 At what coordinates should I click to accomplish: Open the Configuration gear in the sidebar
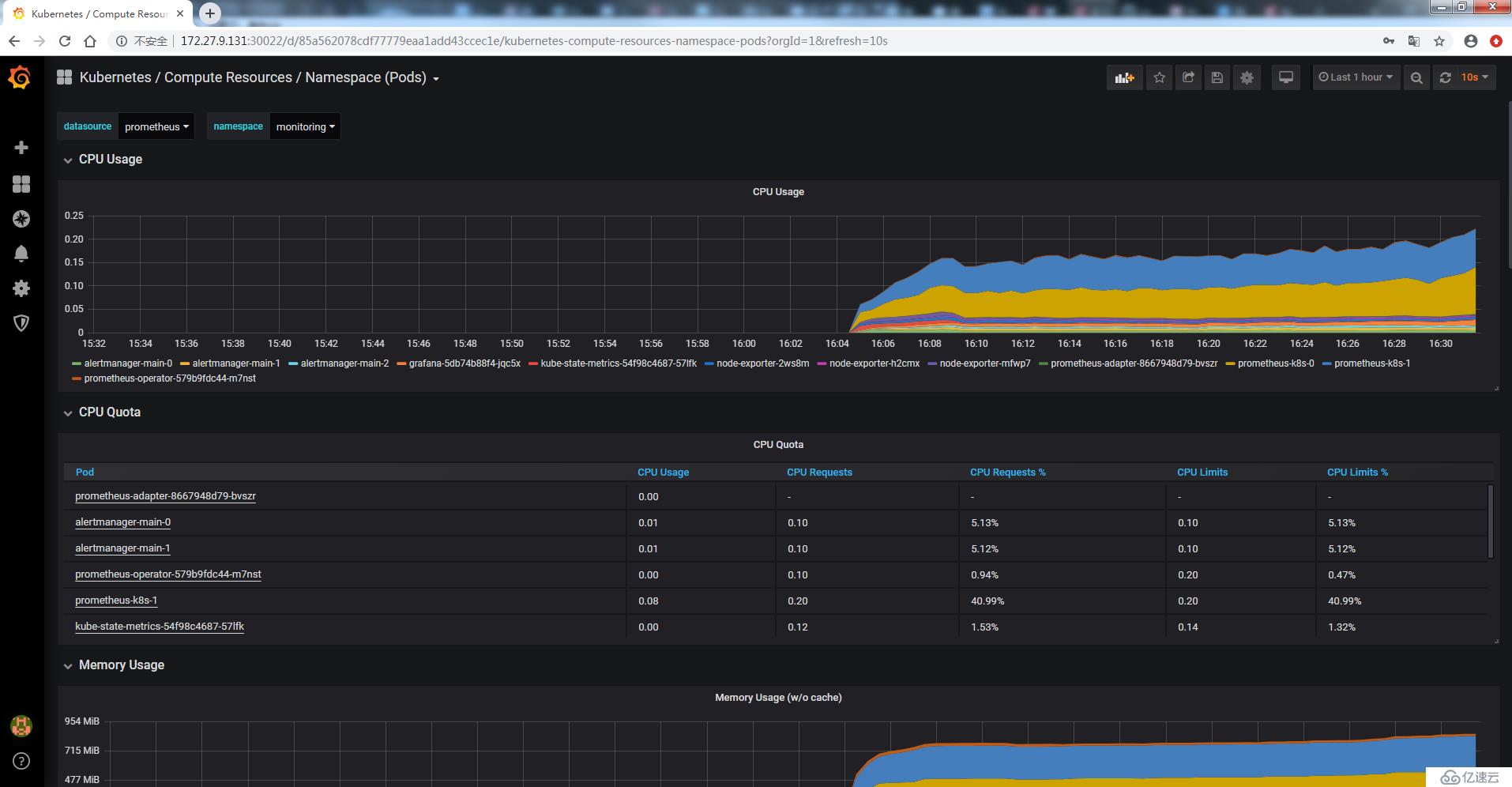pyautogui.click(x=21, y=288)
